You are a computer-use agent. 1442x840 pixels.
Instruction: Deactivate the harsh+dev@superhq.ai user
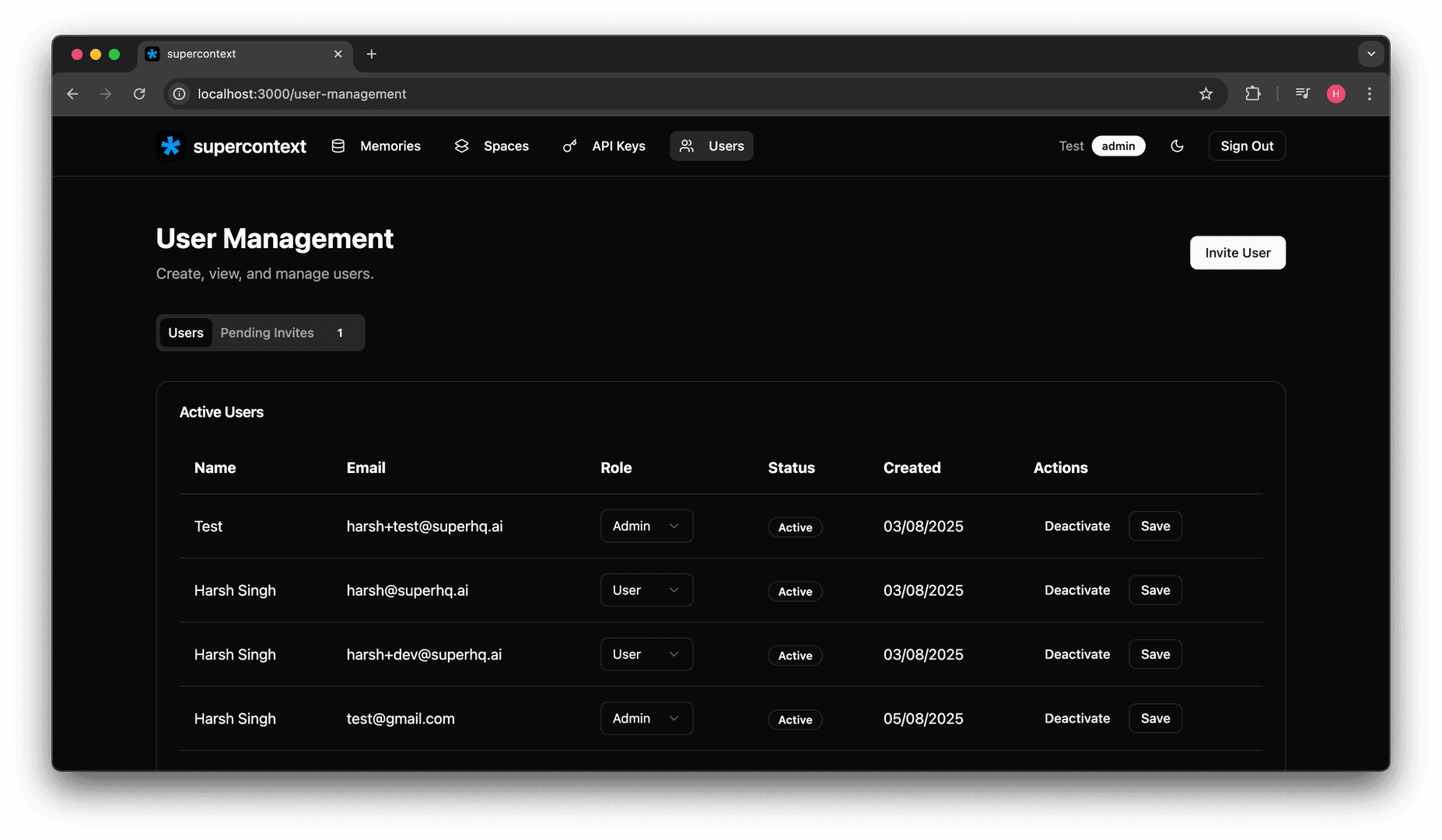pos(1076,655)
